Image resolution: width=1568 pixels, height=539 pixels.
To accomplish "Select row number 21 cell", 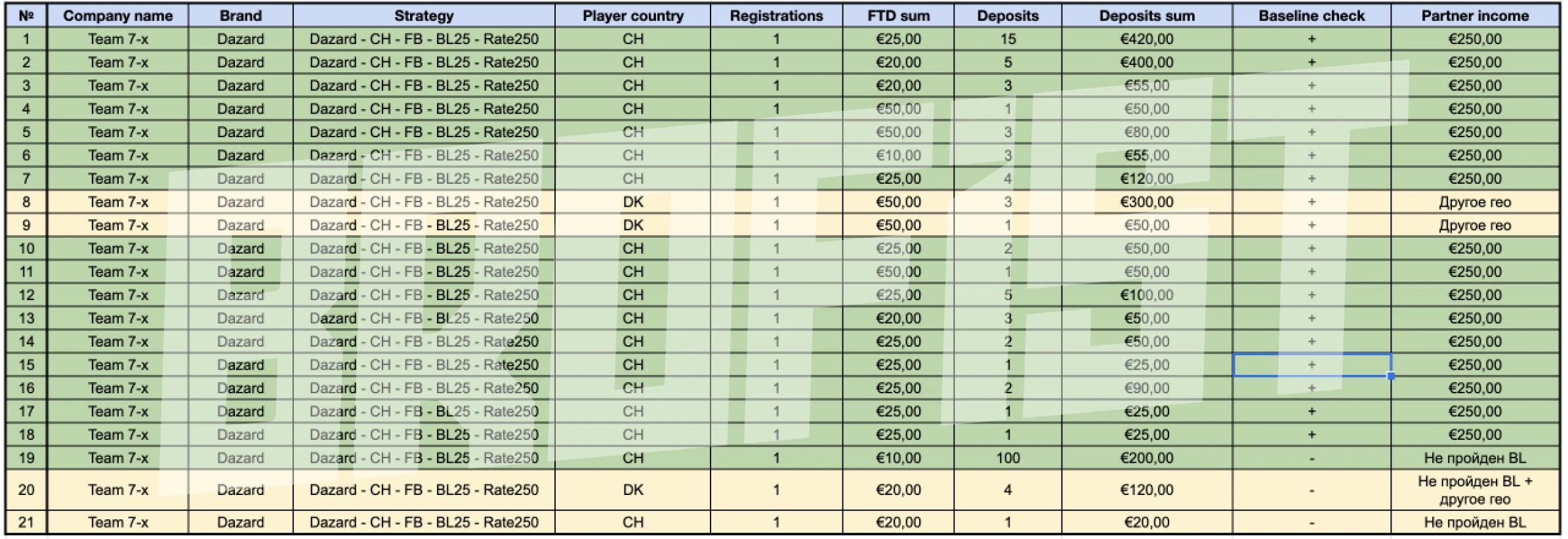I will [26, 523].
